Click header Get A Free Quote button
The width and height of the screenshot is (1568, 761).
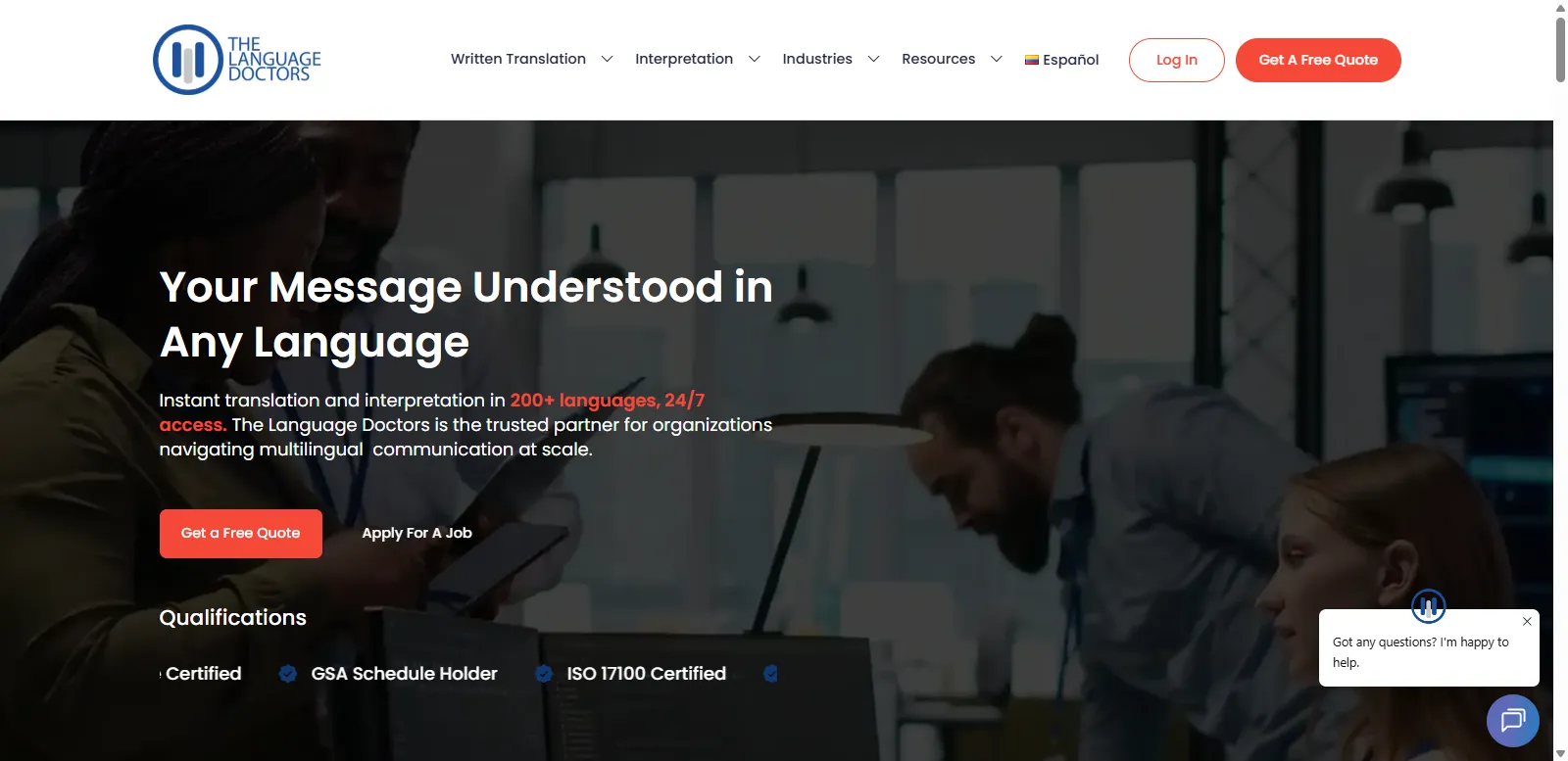click(x=1318, y=60)
